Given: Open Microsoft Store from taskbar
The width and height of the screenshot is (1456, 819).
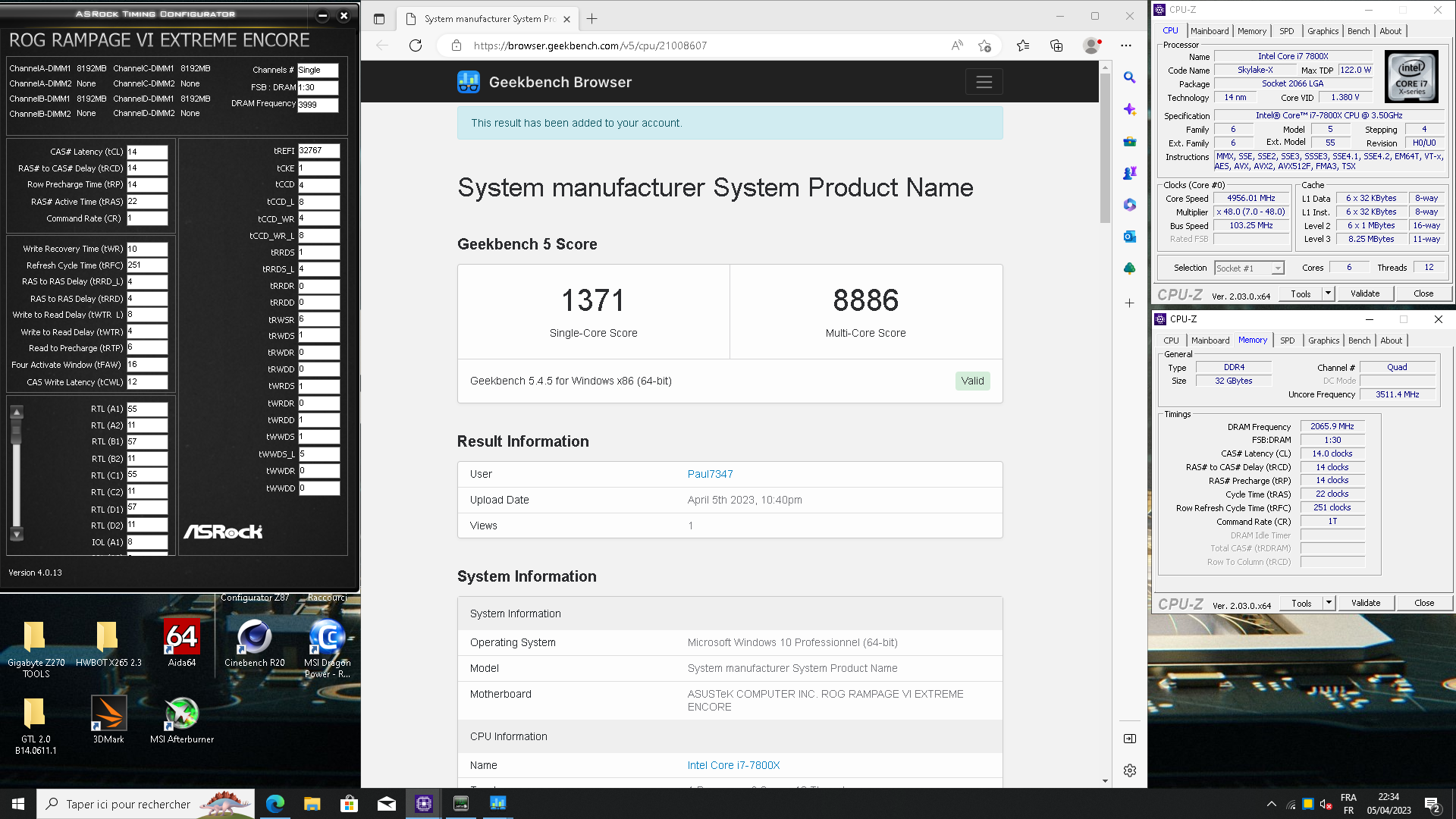Looking at the screenshot, I should click(x=349, y=804).
